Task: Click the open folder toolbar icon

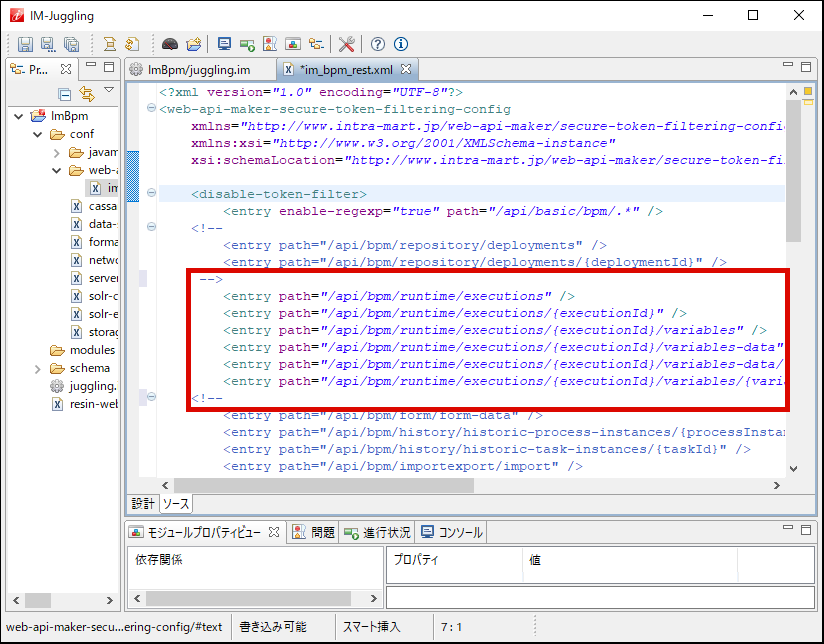Action: tap(194, 44)
